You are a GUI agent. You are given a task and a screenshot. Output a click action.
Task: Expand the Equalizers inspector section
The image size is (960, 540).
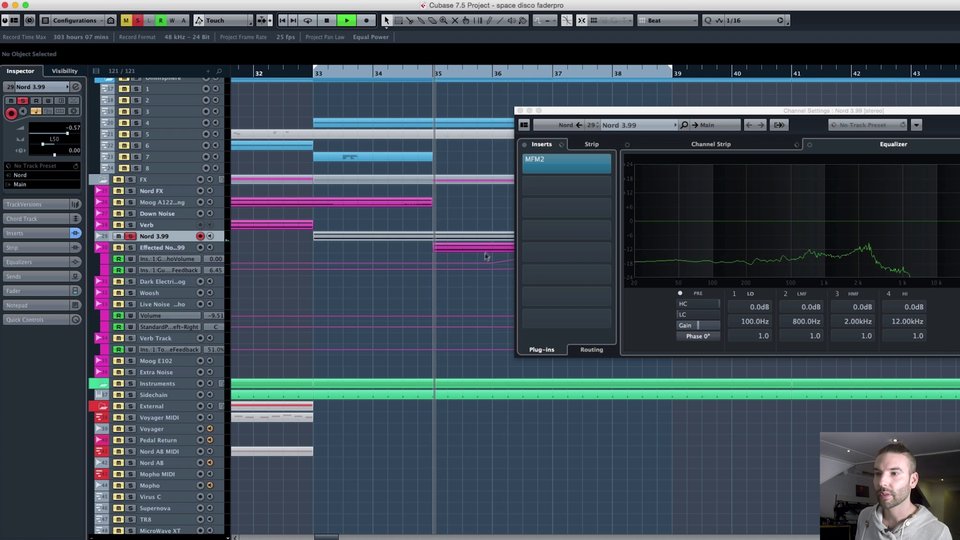(42, 262)
